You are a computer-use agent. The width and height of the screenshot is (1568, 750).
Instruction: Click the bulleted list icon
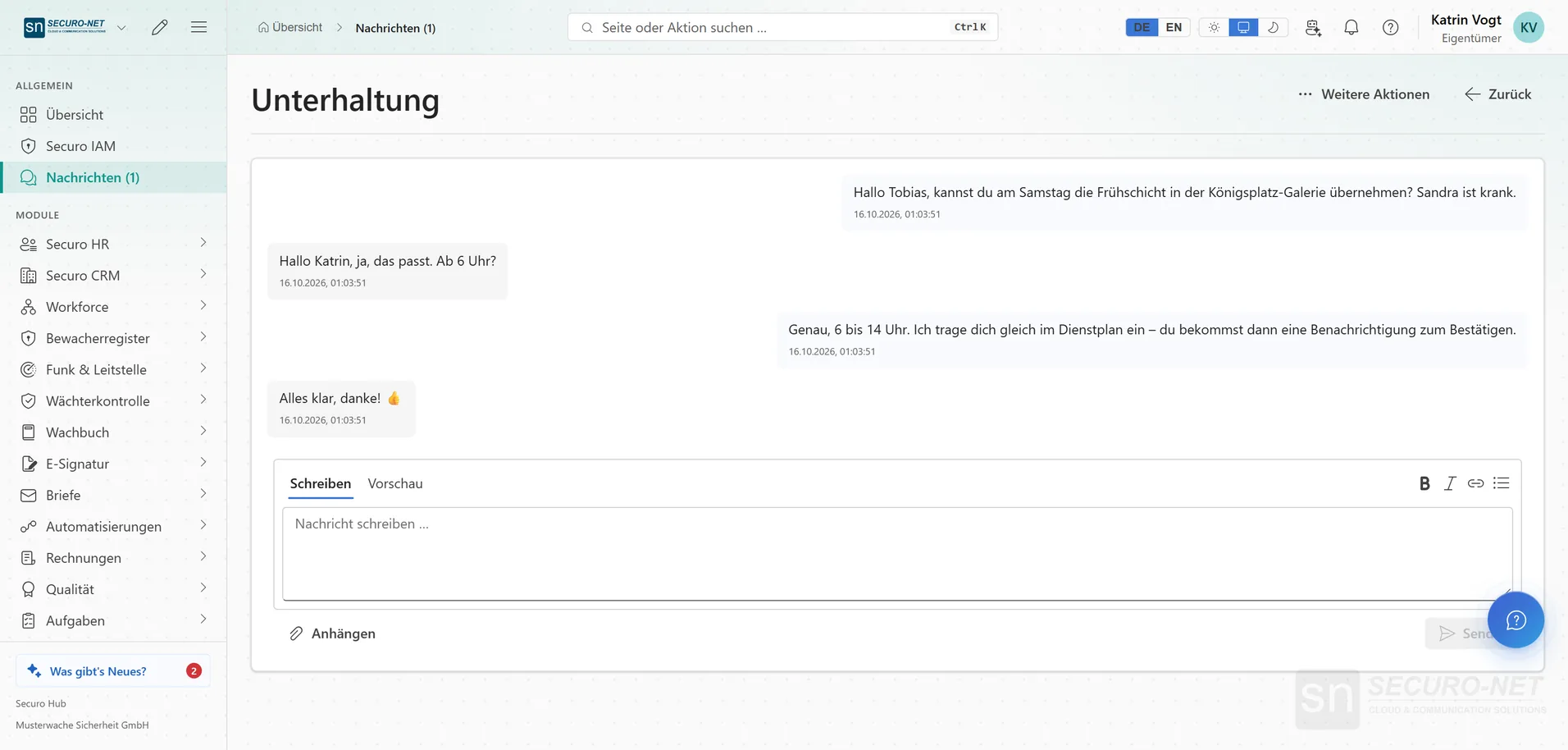click(x=1502, y=483)
